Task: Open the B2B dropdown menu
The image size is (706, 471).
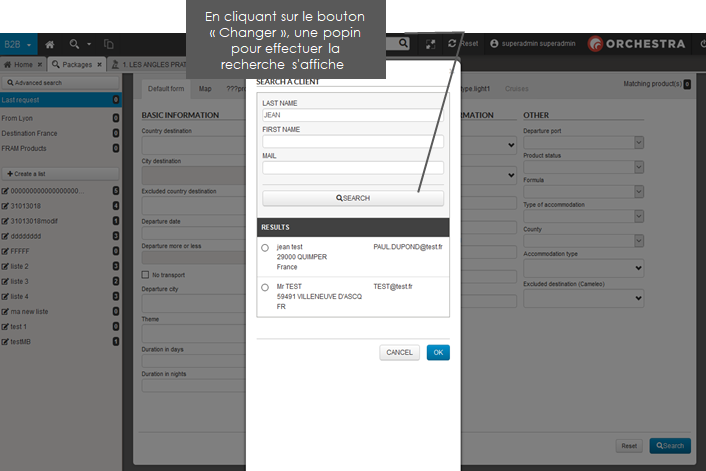Action: pos(18,45)
